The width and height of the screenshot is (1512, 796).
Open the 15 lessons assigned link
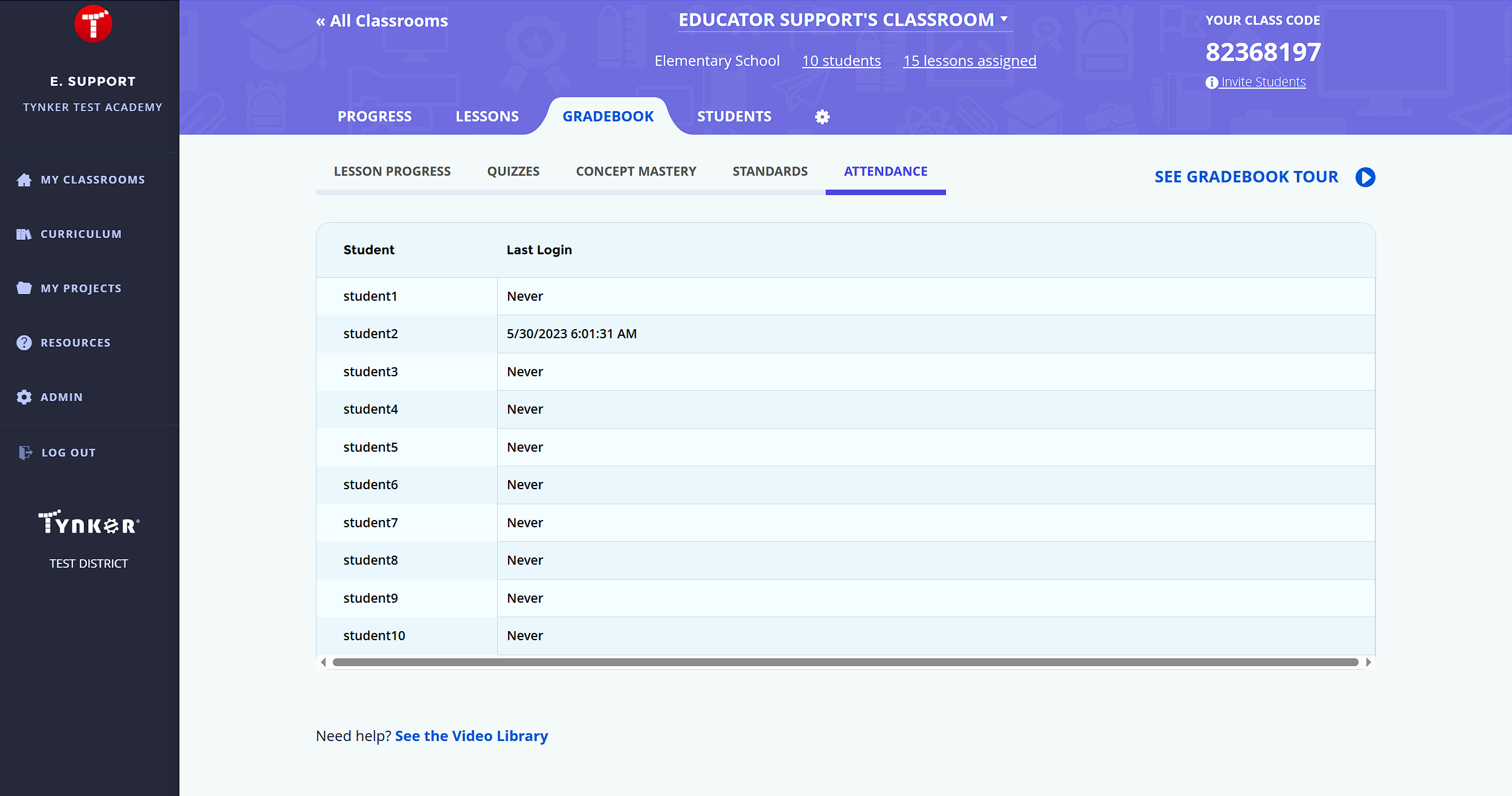[x=970, y=61]
